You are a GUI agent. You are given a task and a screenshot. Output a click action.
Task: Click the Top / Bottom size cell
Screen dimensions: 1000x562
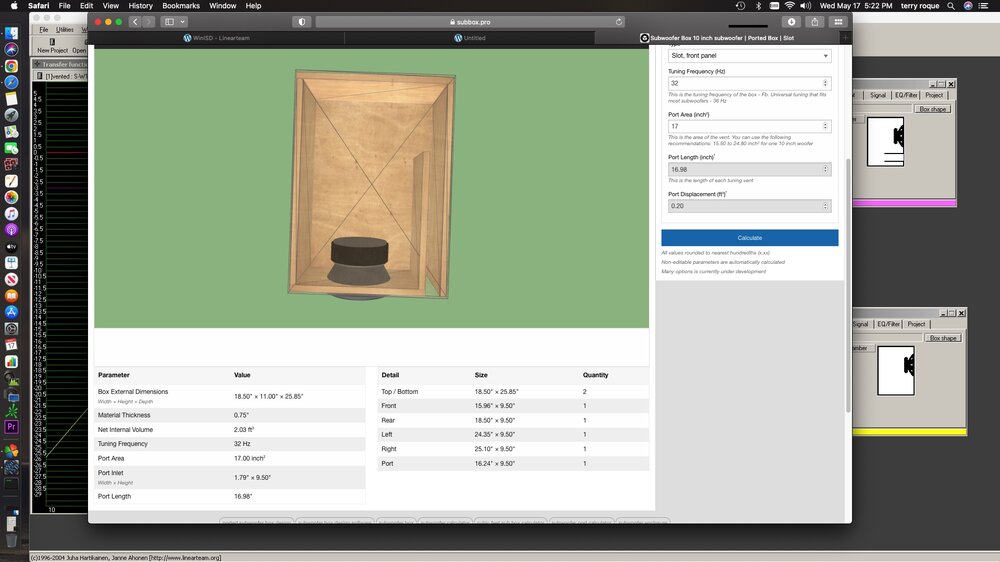point(496,392)
